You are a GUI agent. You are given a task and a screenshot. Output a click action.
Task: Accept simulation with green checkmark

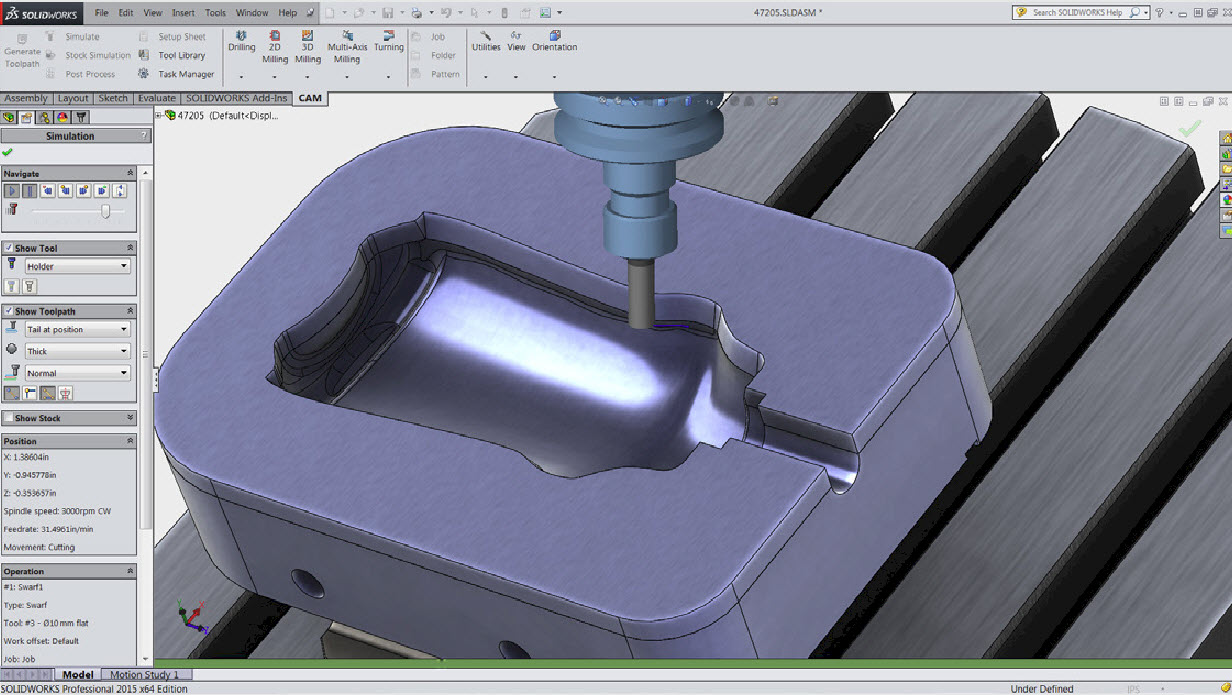pyautogui.click(x=8, y=152)
